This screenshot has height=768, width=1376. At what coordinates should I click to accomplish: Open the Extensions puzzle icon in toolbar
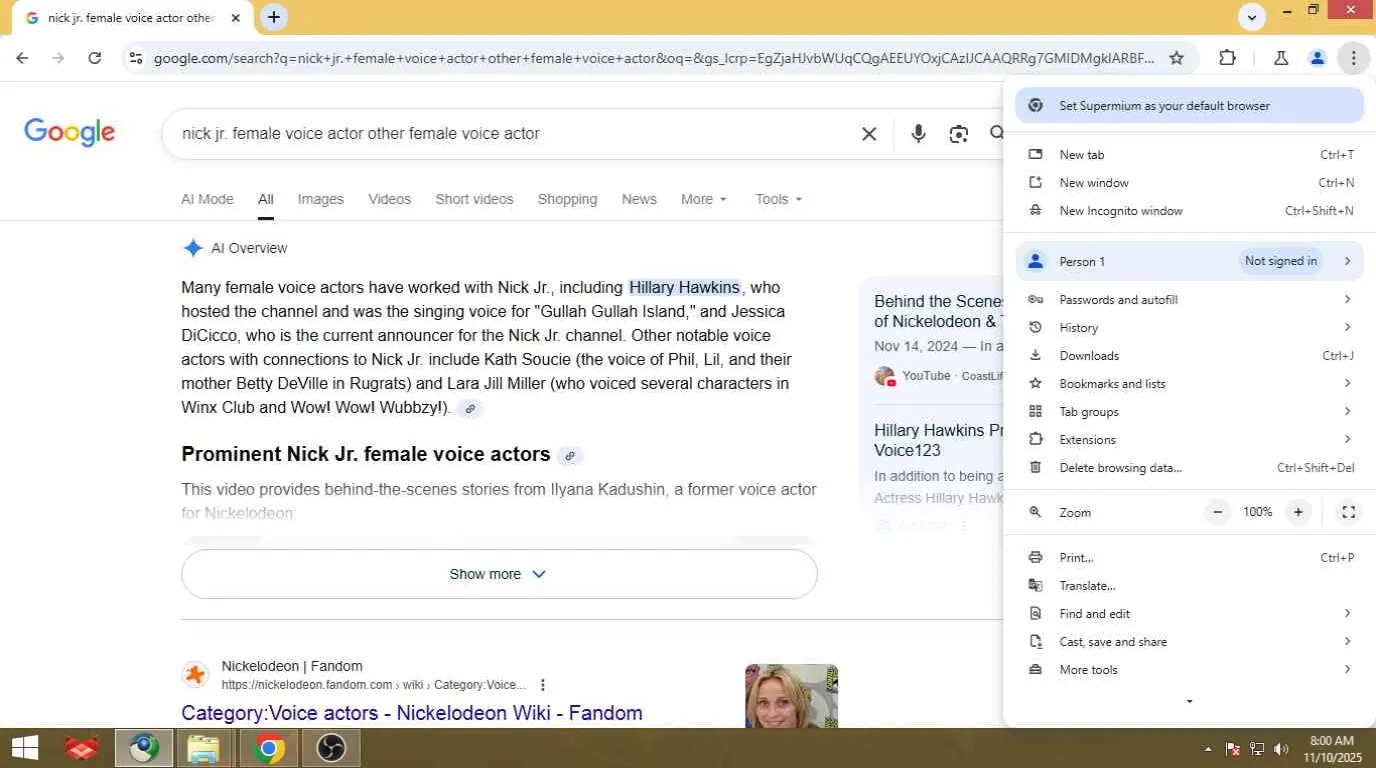point(1228,58)
